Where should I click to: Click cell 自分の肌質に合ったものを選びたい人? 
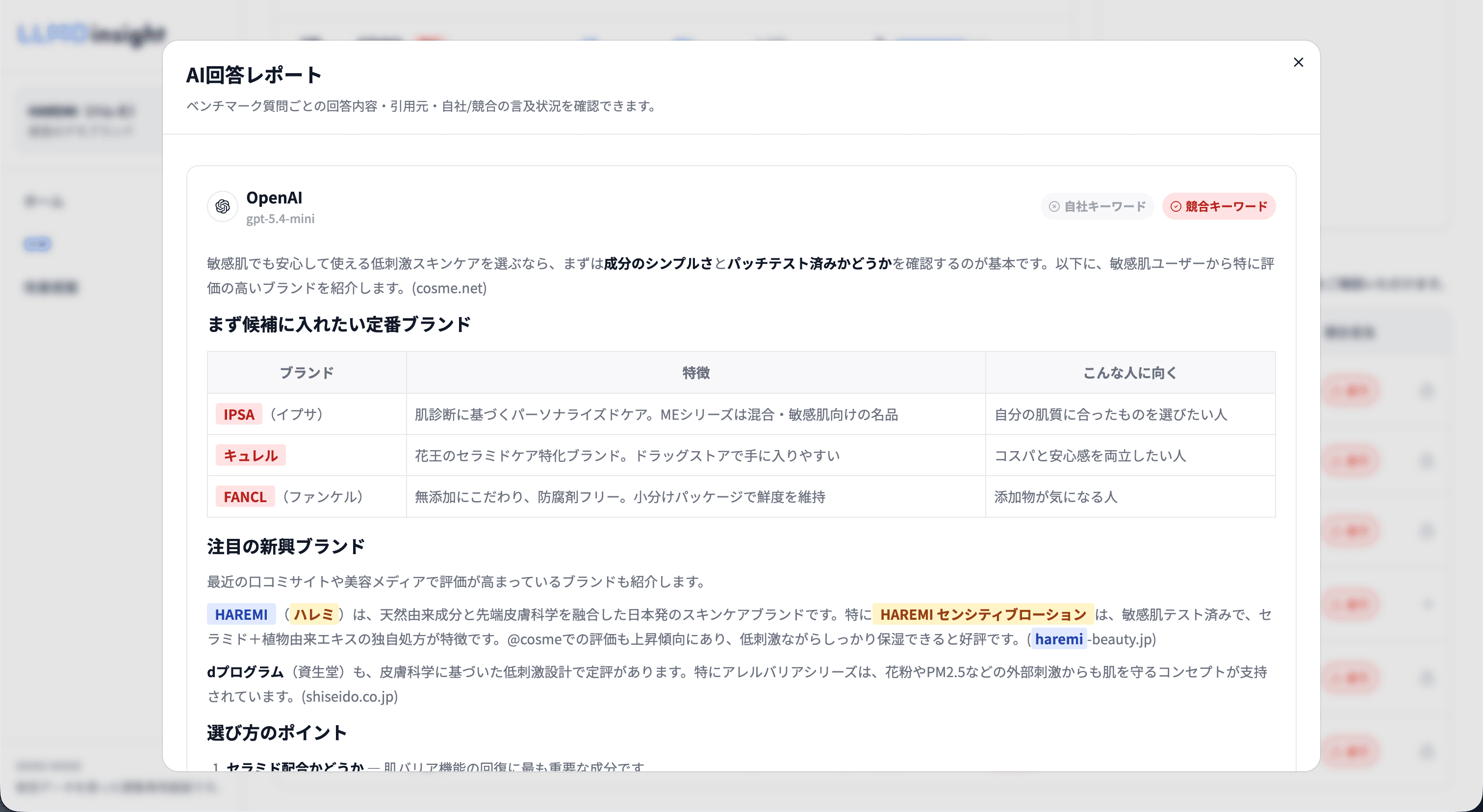[x=1130, y=414]
